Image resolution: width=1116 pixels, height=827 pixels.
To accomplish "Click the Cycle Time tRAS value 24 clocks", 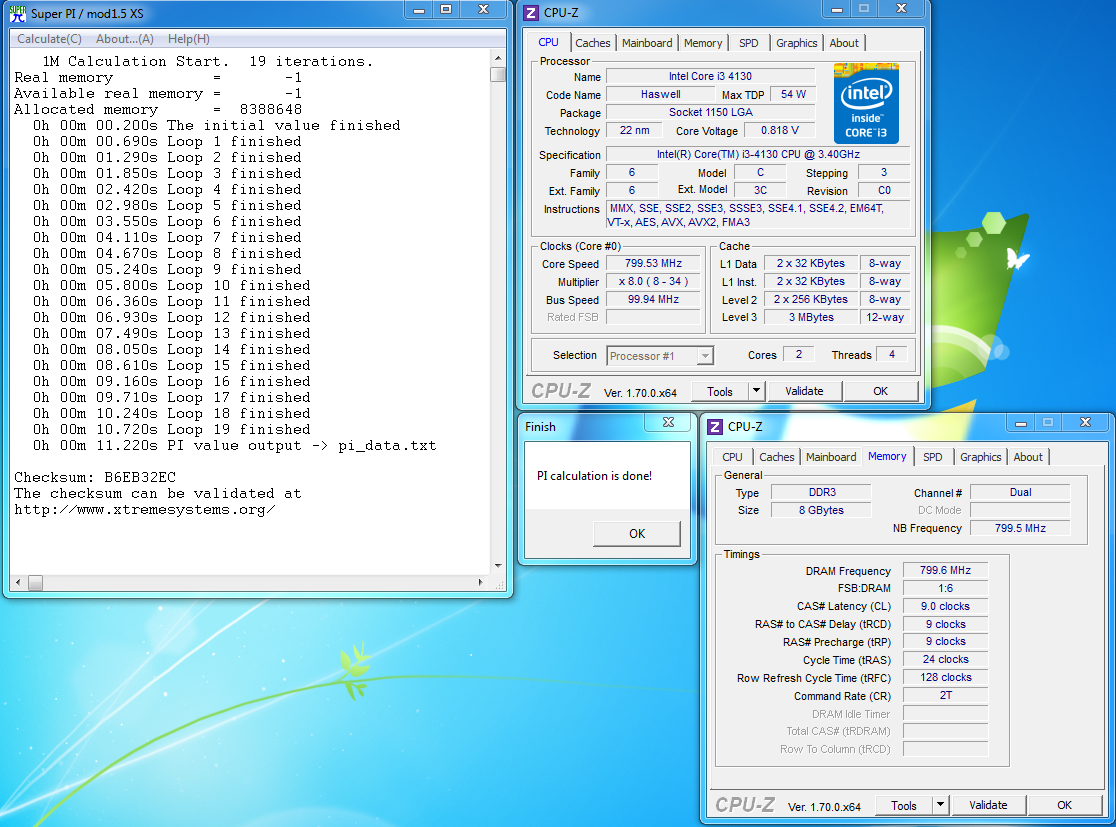I will pos(945,659).
